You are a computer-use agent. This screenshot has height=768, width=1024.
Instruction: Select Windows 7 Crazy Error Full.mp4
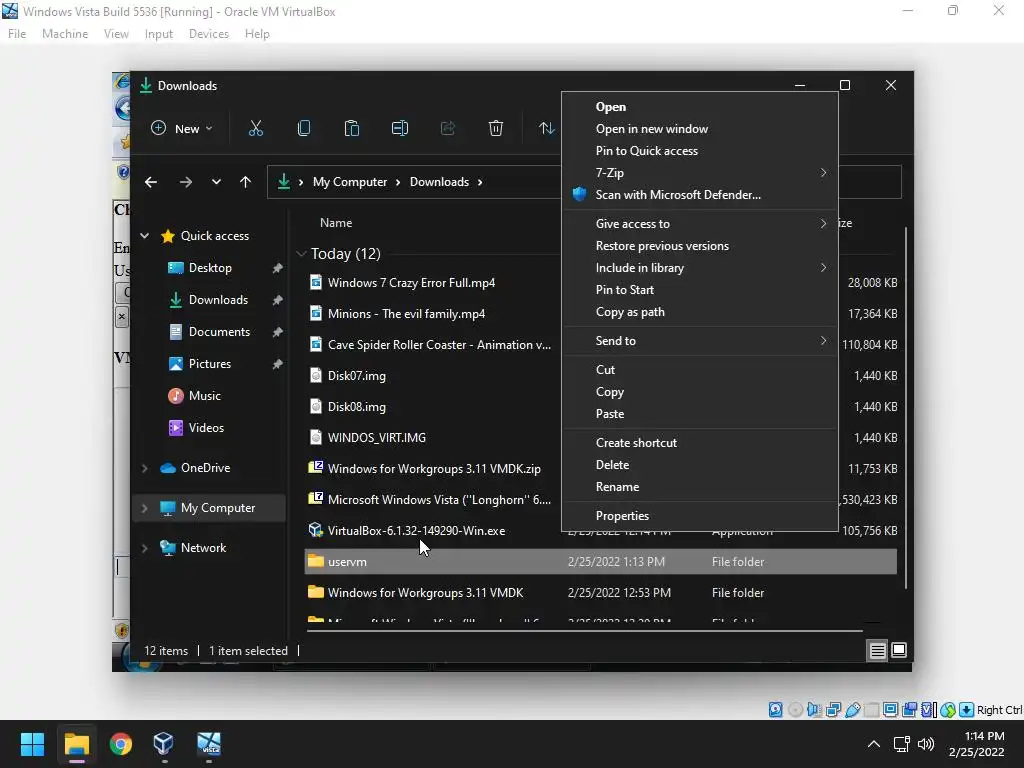(411, 283)
